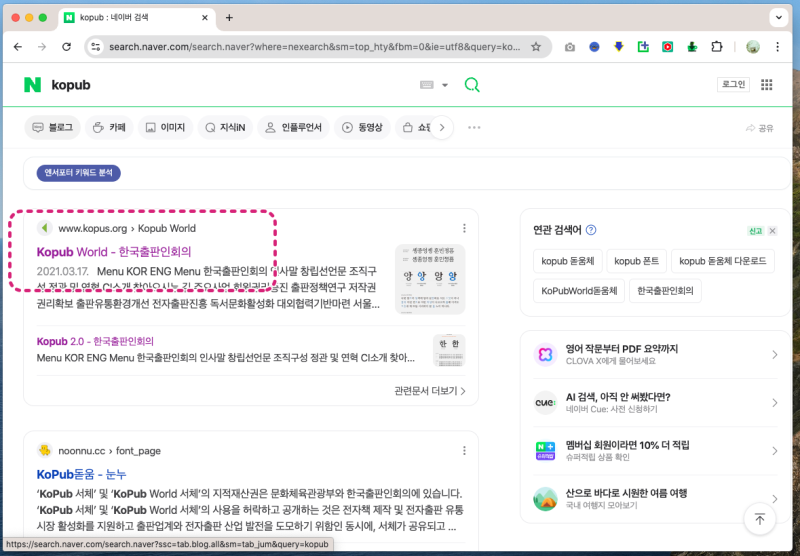
Task: Click the 연관 검색어 help question icon
Action: click(x=591, y=230)
